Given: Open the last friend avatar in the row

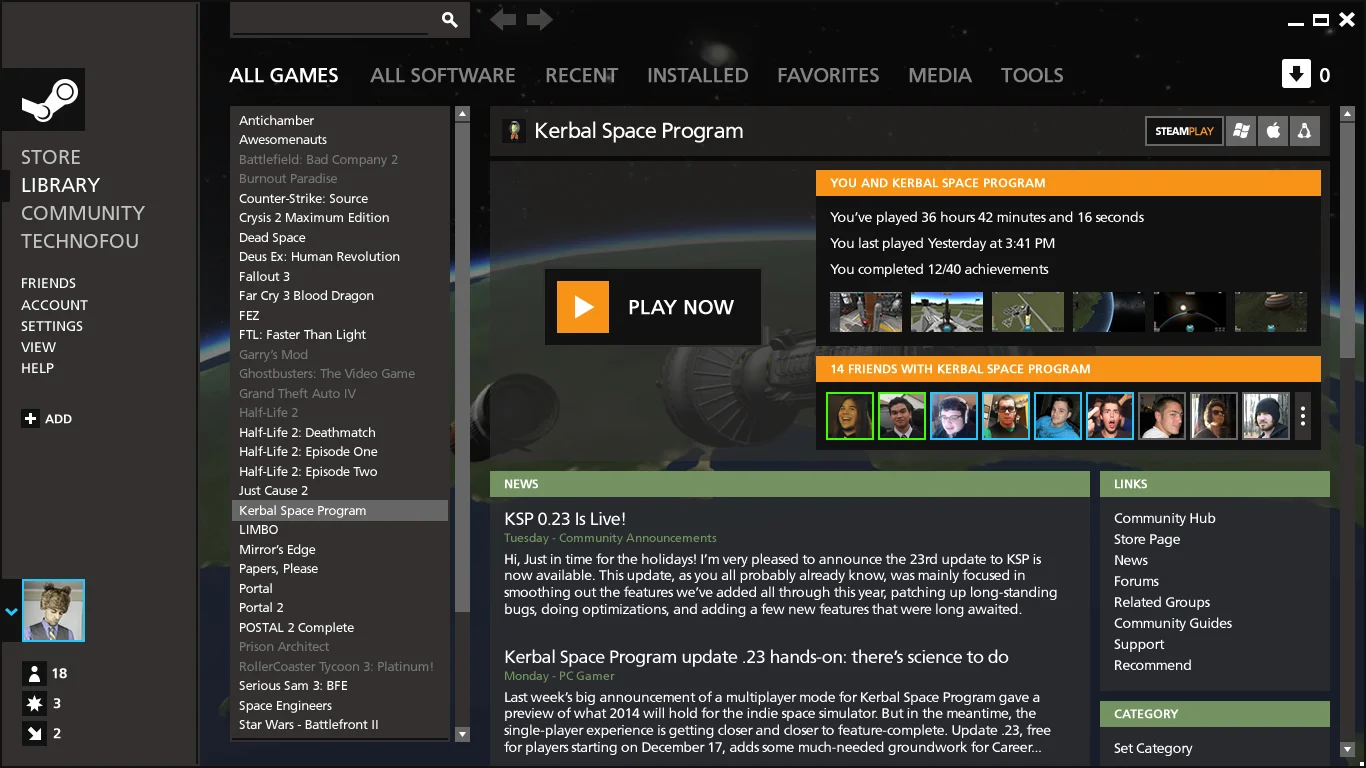Looking at the screenshot, I should 1266,416.
